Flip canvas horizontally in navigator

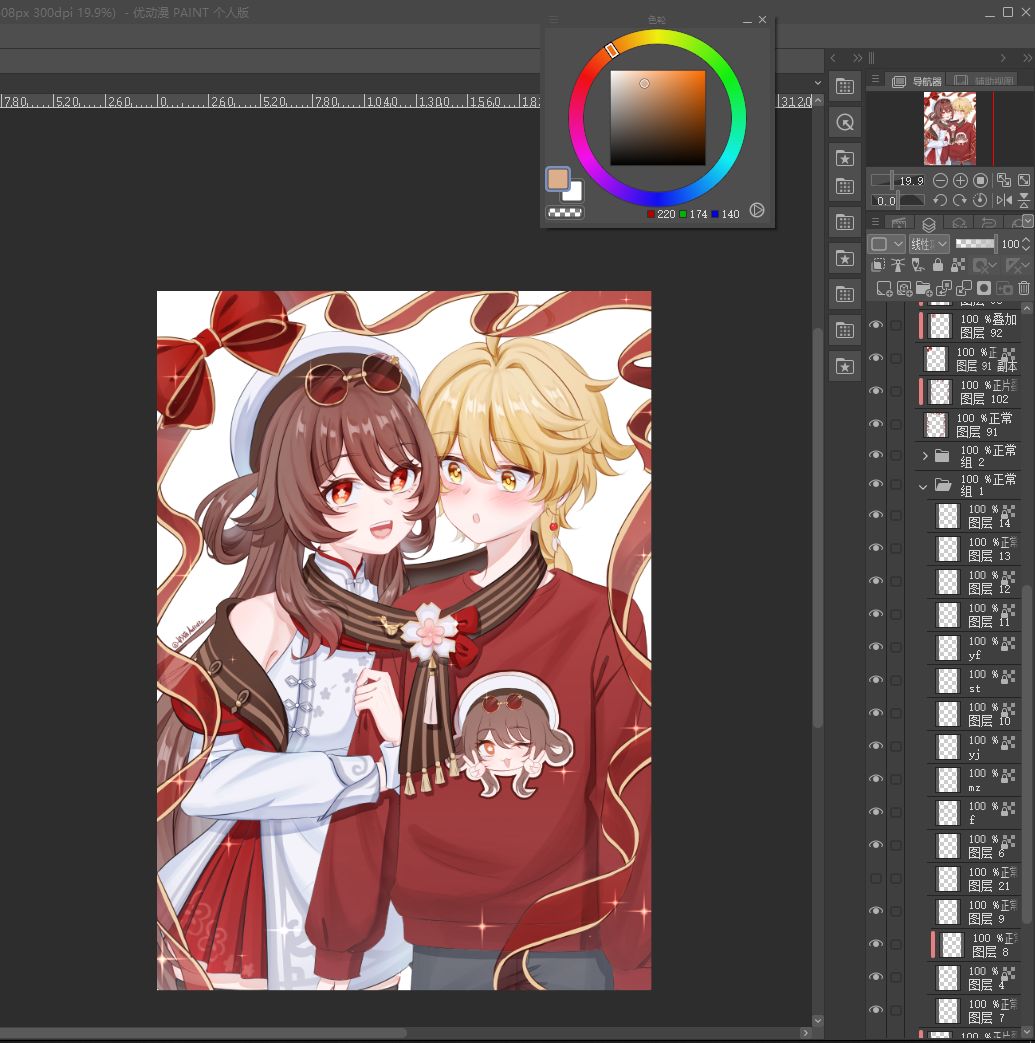(1004, 200)
